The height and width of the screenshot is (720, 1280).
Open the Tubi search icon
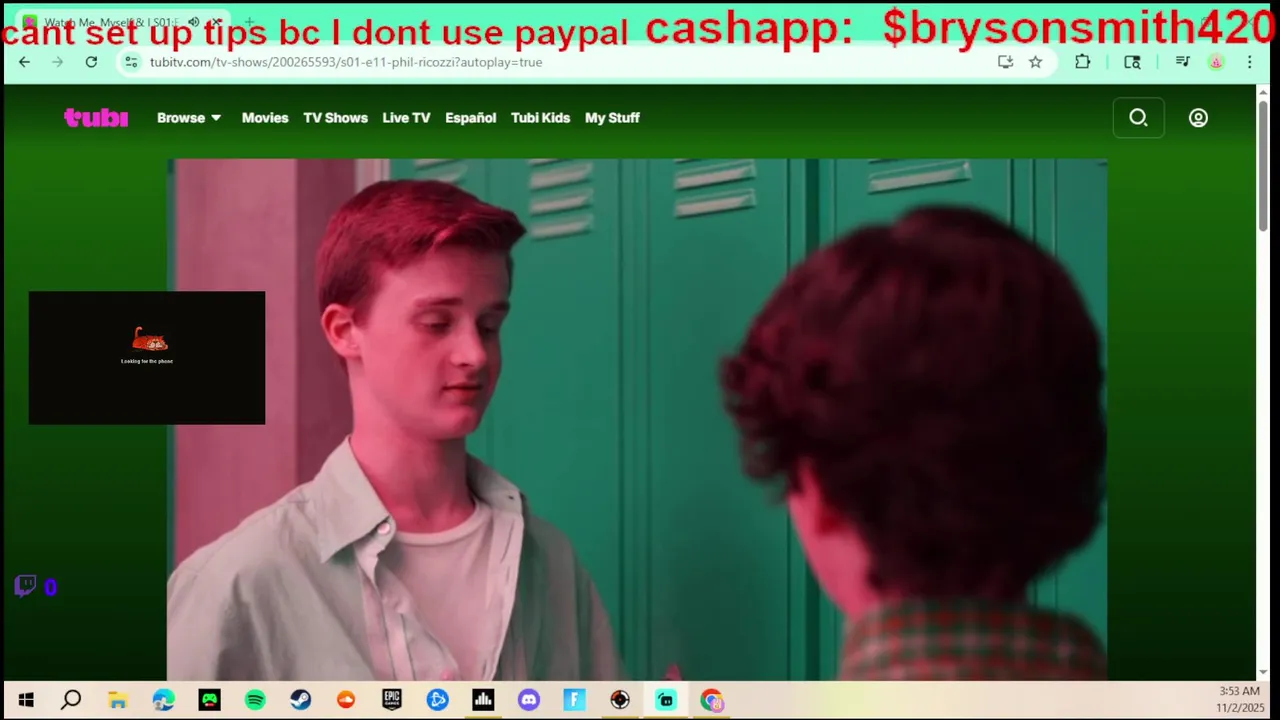(1138, 118)
